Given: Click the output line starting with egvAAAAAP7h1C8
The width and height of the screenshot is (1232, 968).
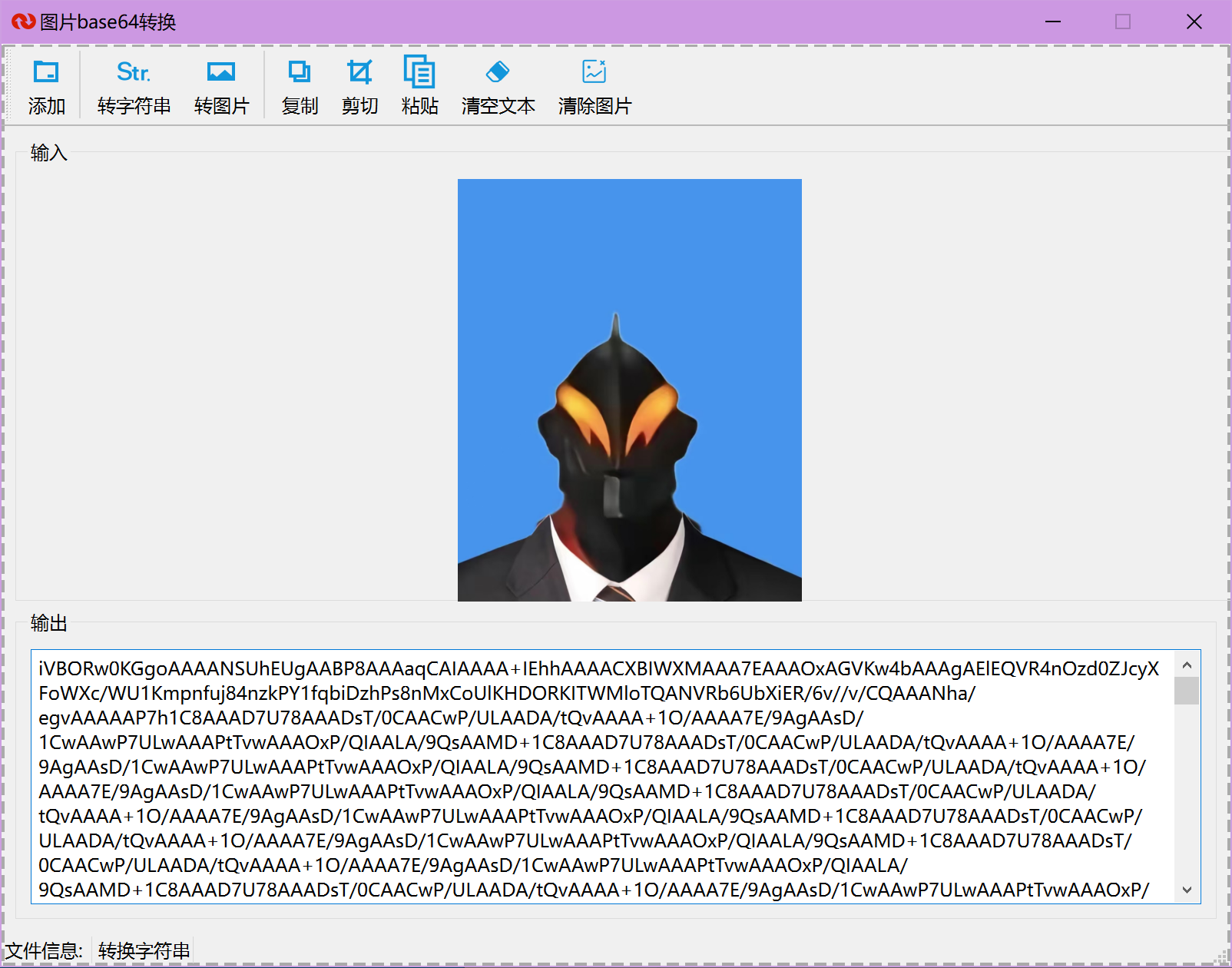Looking at the screenshot, I should 451,718.
